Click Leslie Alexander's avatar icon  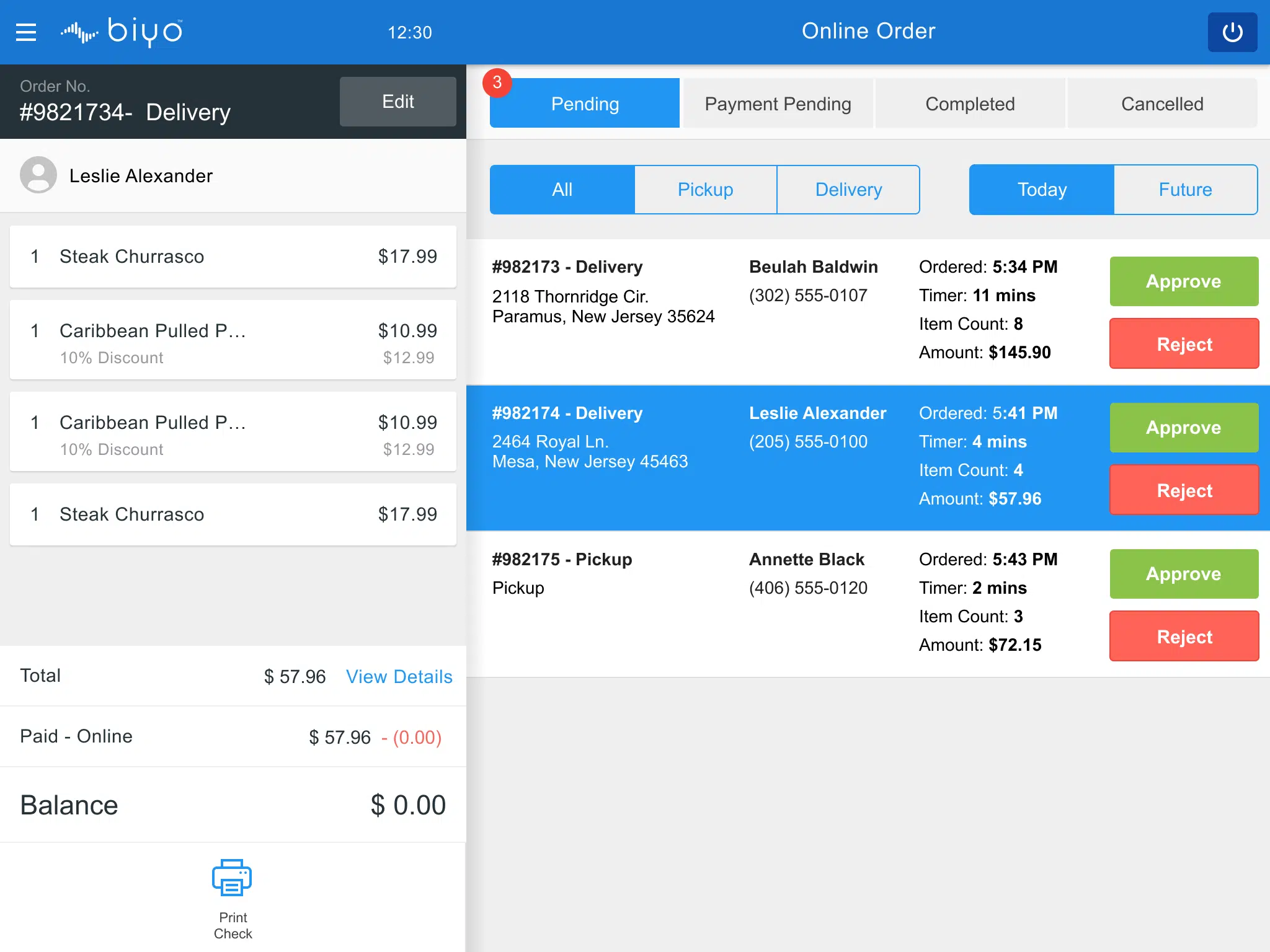38,175
